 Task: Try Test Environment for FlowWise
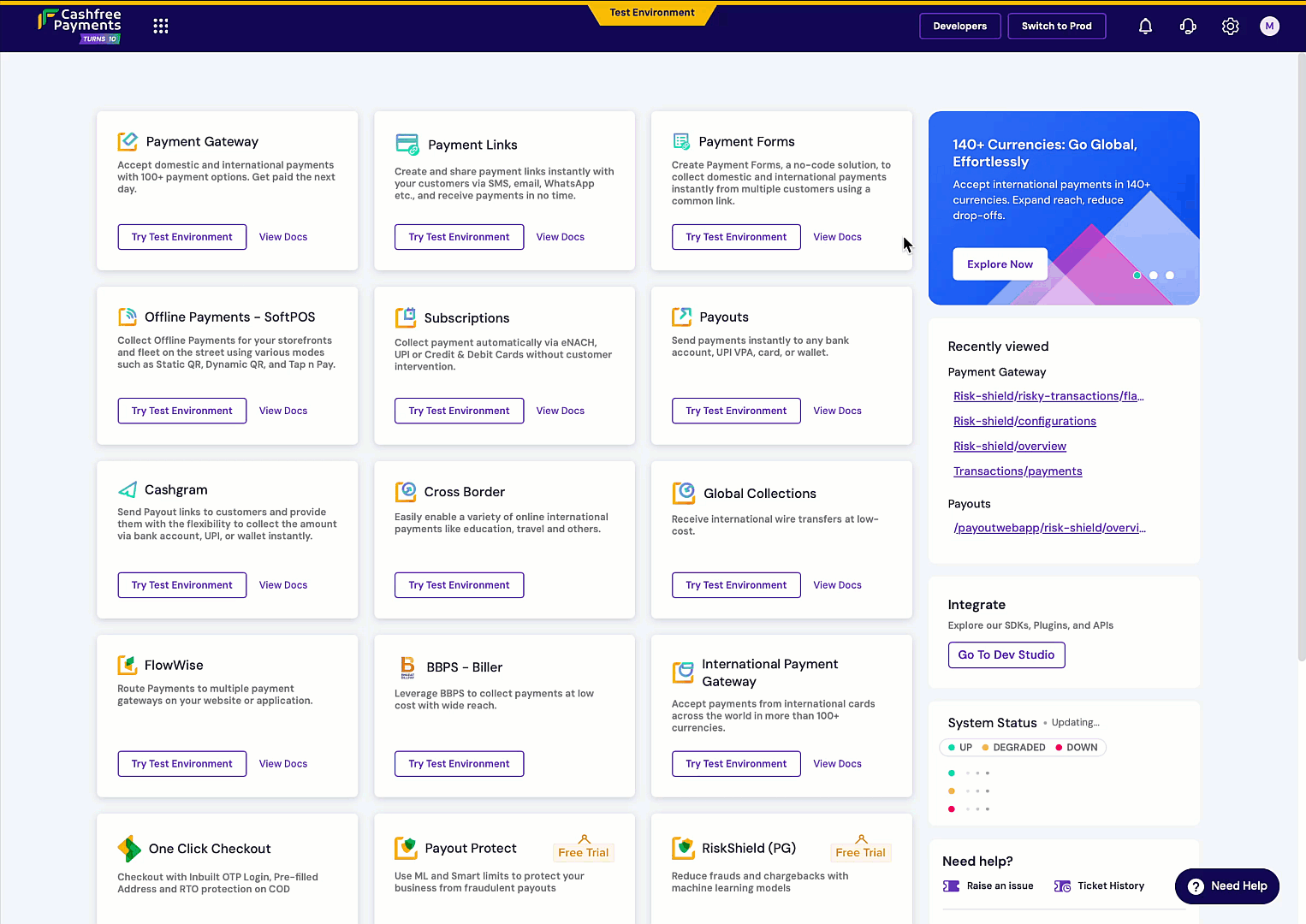(x=182, y=764)
